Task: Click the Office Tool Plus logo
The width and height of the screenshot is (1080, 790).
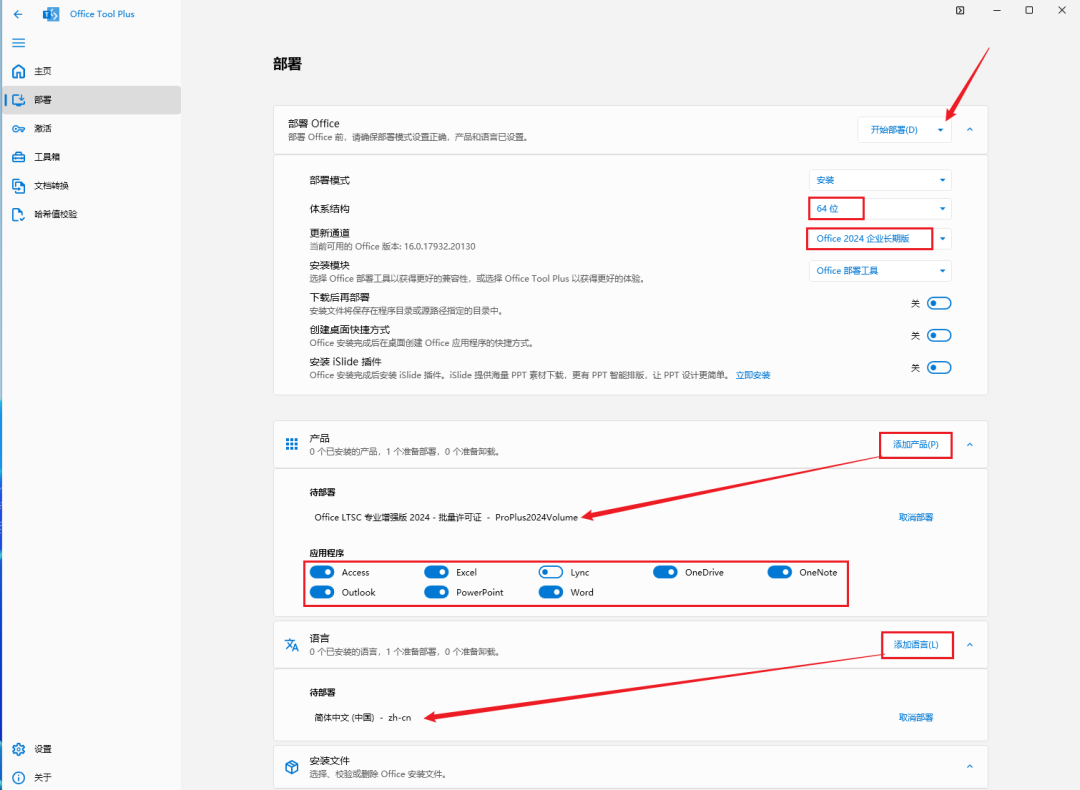Action: coord(51,14)
